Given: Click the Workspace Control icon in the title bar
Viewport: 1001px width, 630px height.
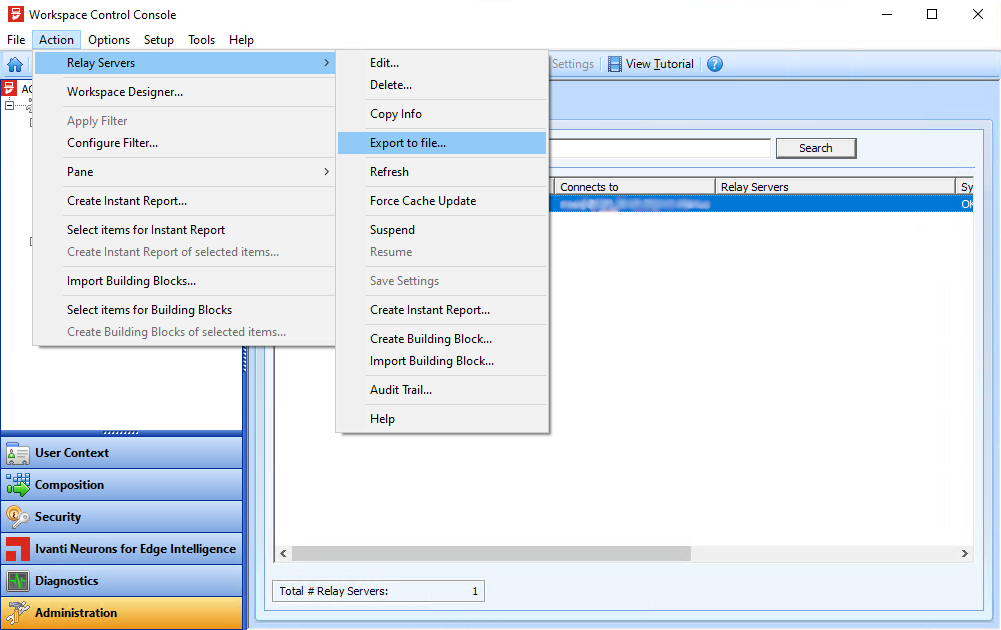Looking at the screenshot, I should (14, 14).
